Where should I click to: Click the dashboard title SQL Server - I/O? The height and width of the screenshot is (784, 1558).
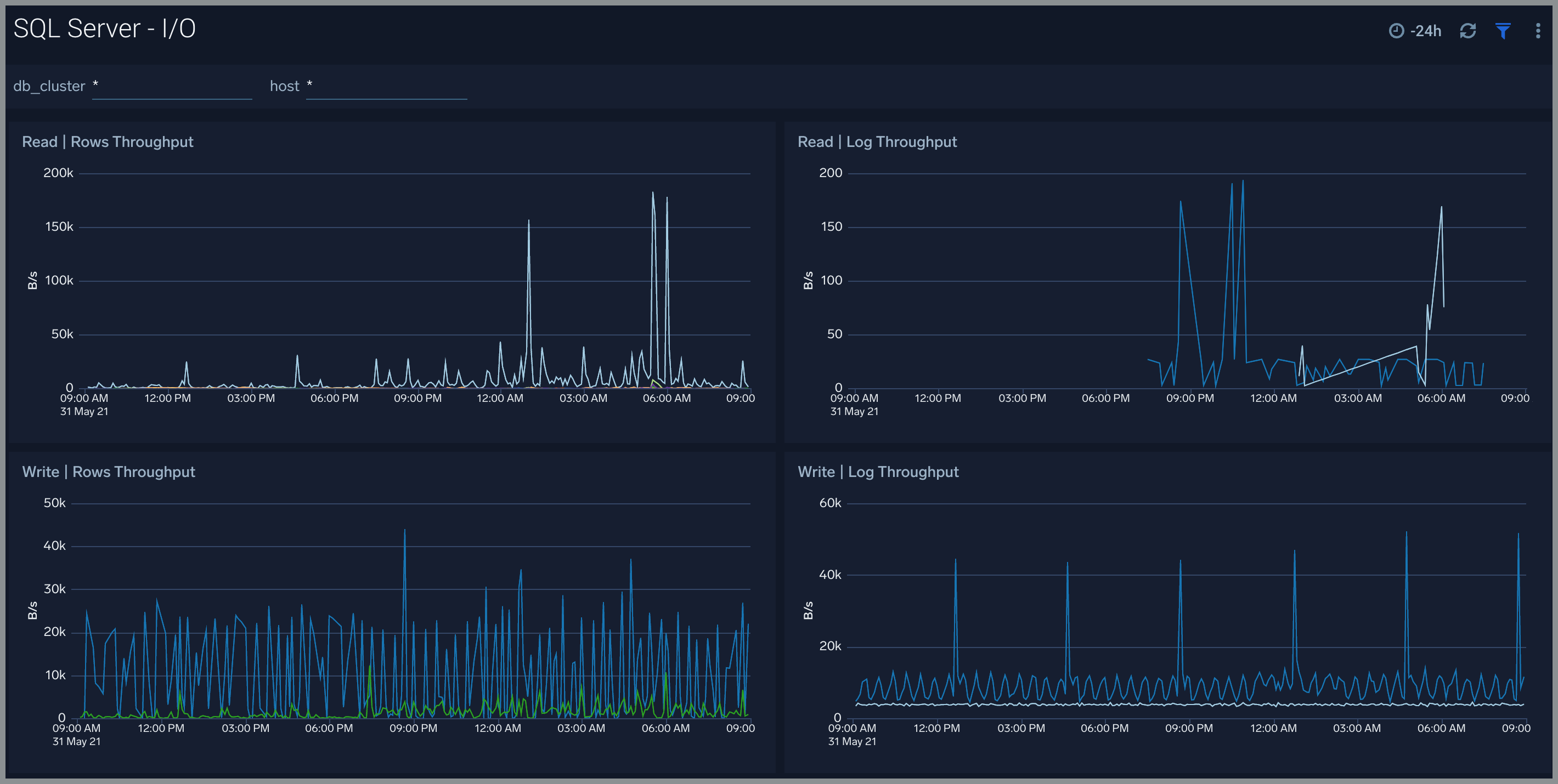(x=104, y=28)
